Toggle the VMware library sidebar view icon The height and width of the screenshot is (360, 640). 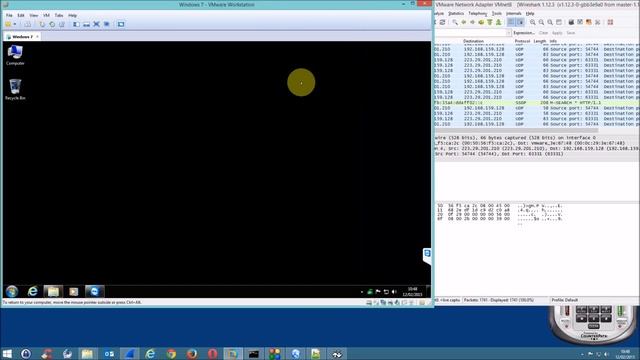(76, 24)
